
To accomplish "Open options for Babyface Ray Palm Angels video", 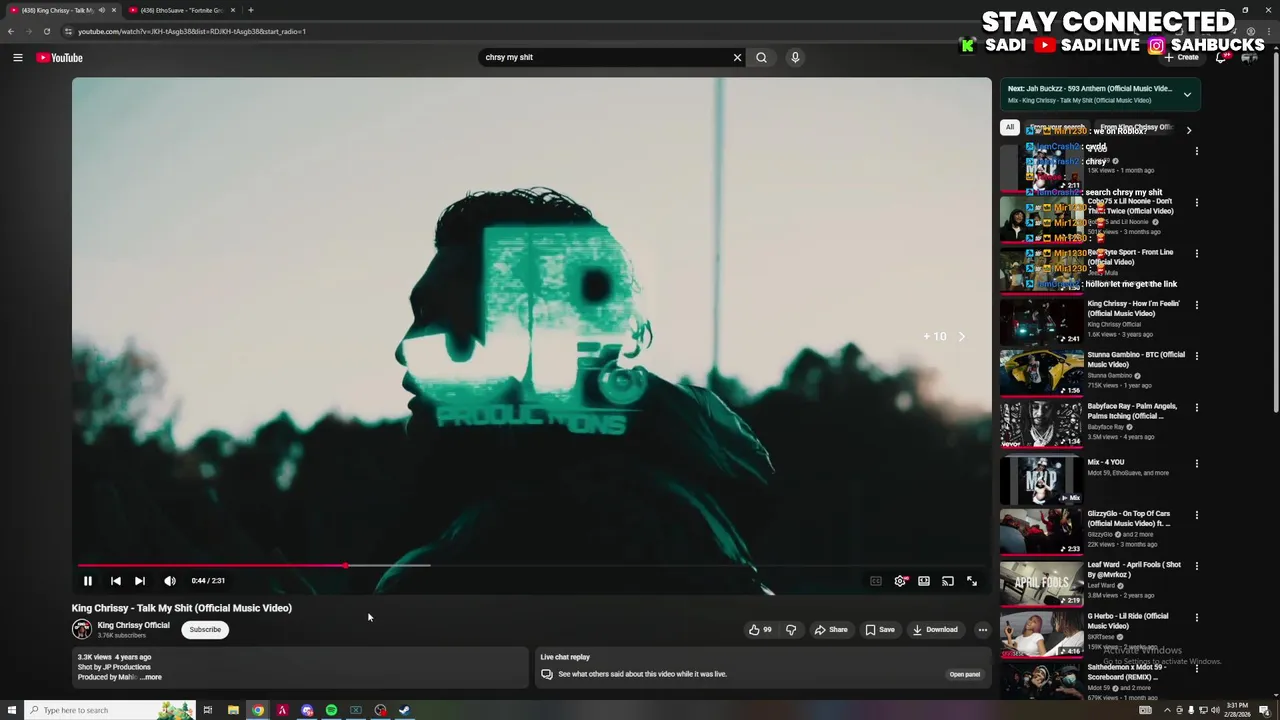I will tap(1197, 408).
